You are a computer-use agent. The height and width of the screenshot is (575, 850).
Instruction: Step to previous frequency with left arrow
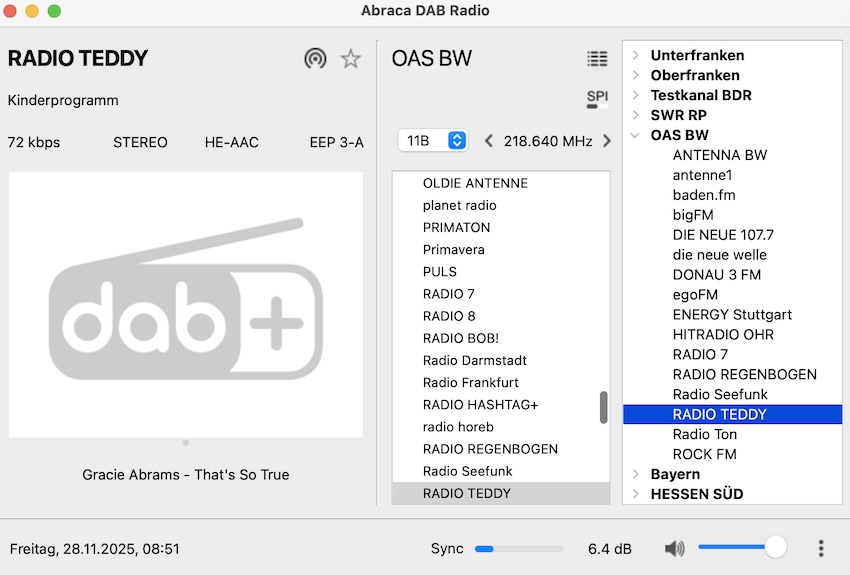(x=489, y=141)
